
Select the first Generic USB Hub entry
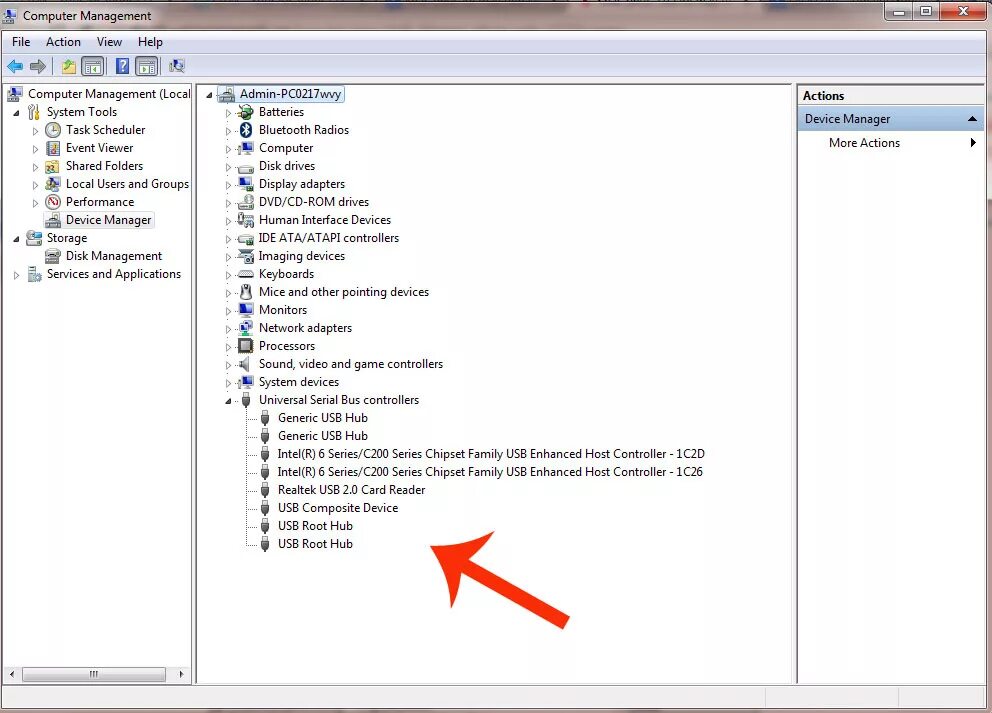323,418
